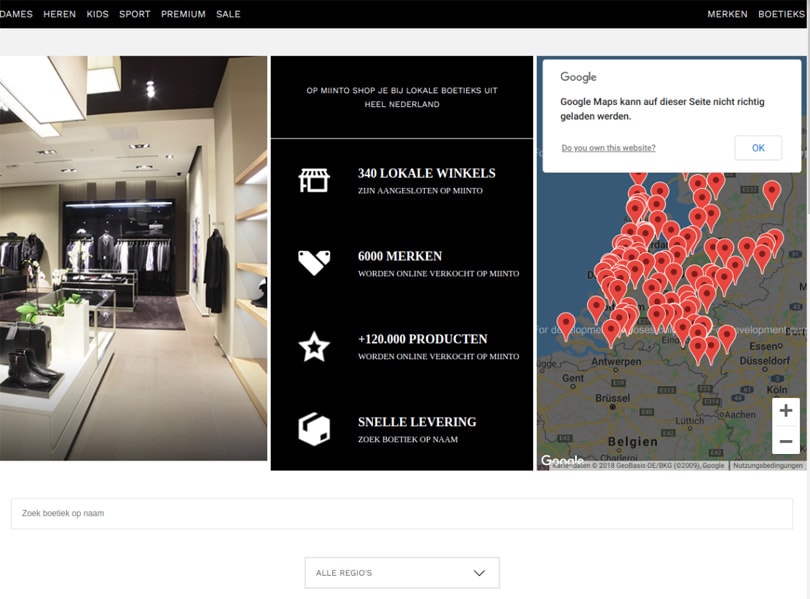Click the Google logo on the map corner
This screenshot has height=599, width=810.
coord(562,461)
